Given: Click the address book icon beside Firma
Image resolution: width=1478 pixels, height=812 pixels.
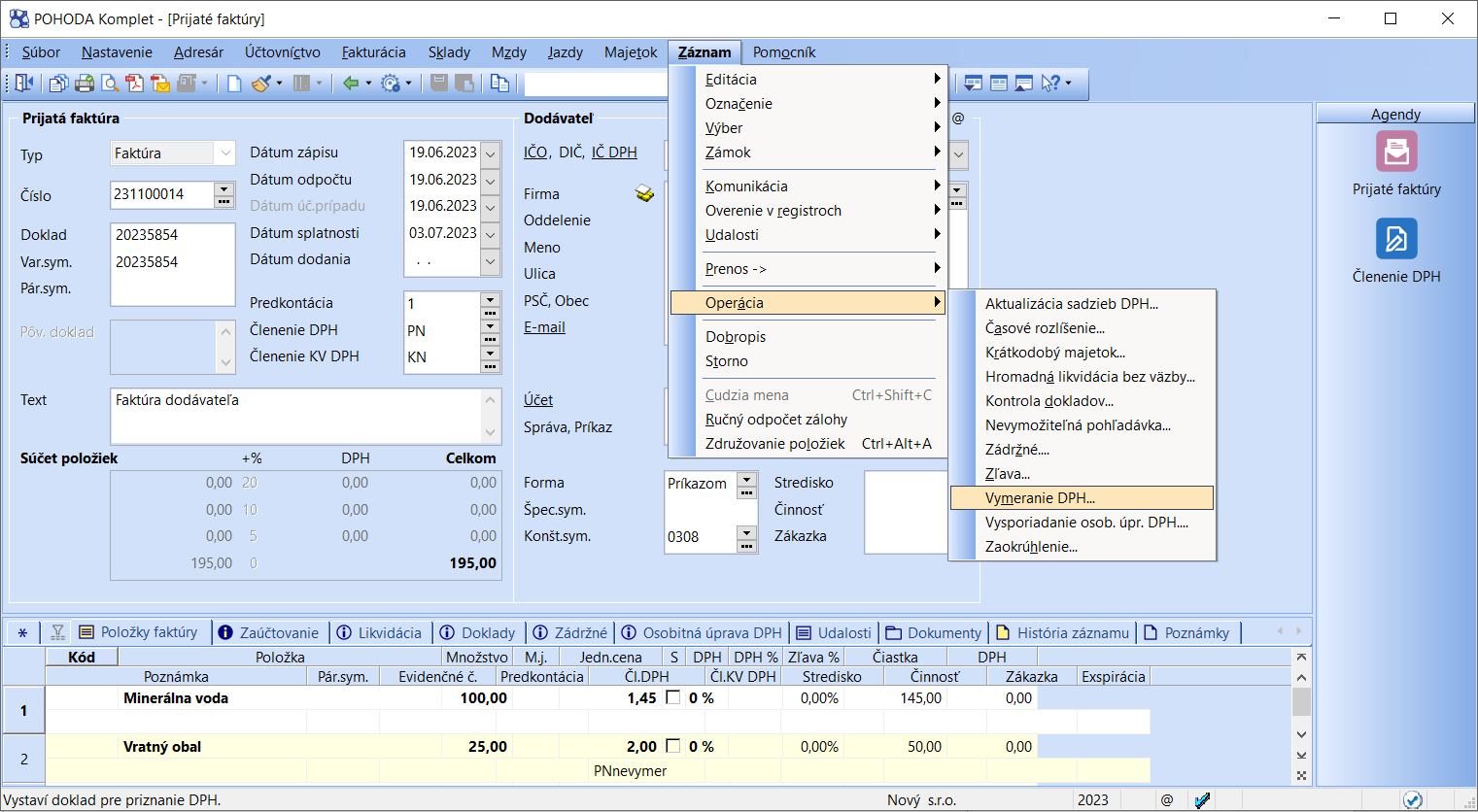Looking at the screenshot, I should (644, 193).
